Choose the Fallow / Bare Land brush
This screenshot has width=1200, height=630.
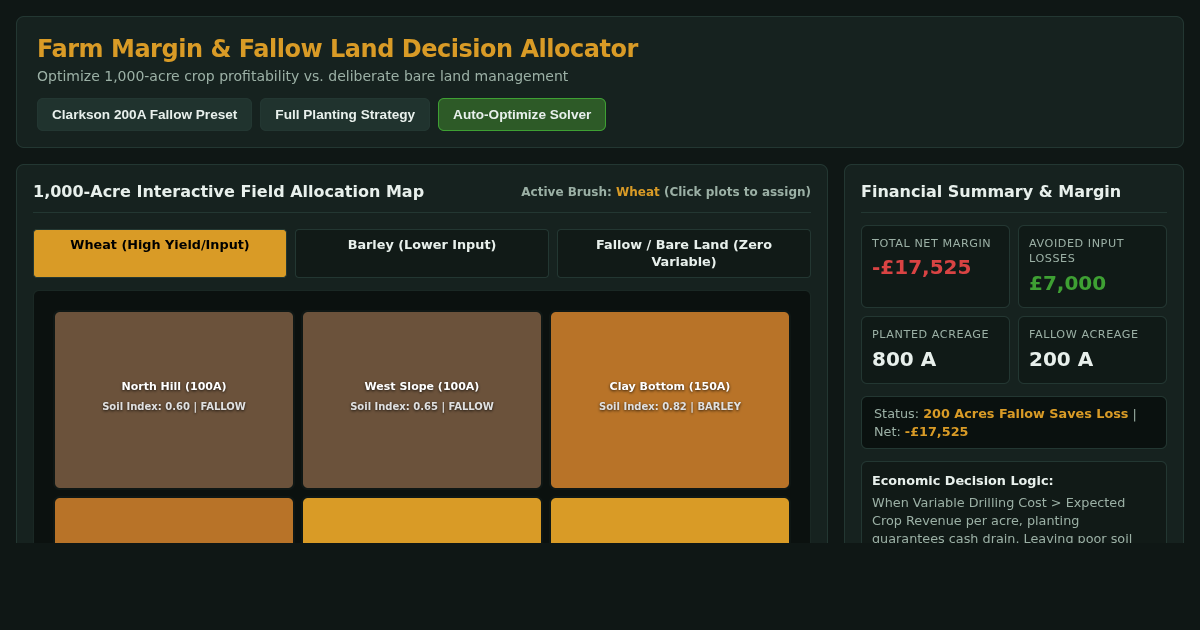pyautogui.click(x=684, y=254)
